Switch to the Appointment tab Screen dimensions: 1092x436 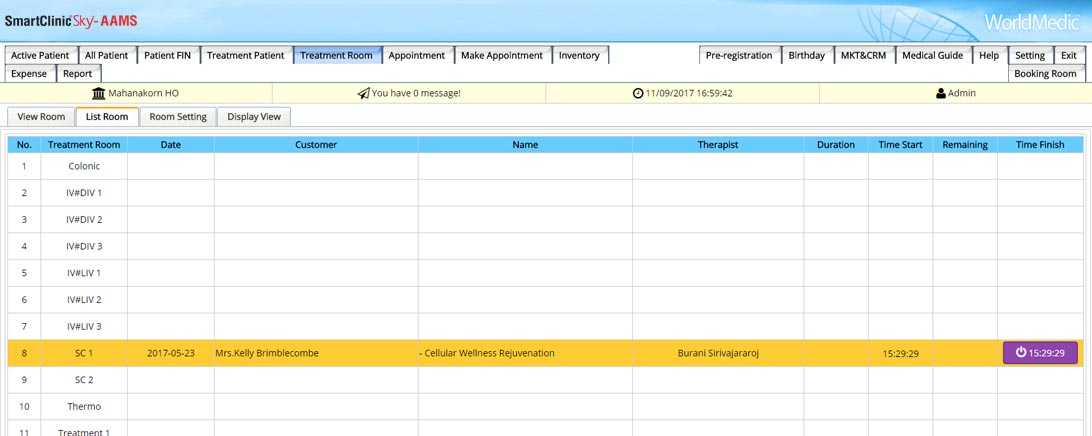pos(416,56)
